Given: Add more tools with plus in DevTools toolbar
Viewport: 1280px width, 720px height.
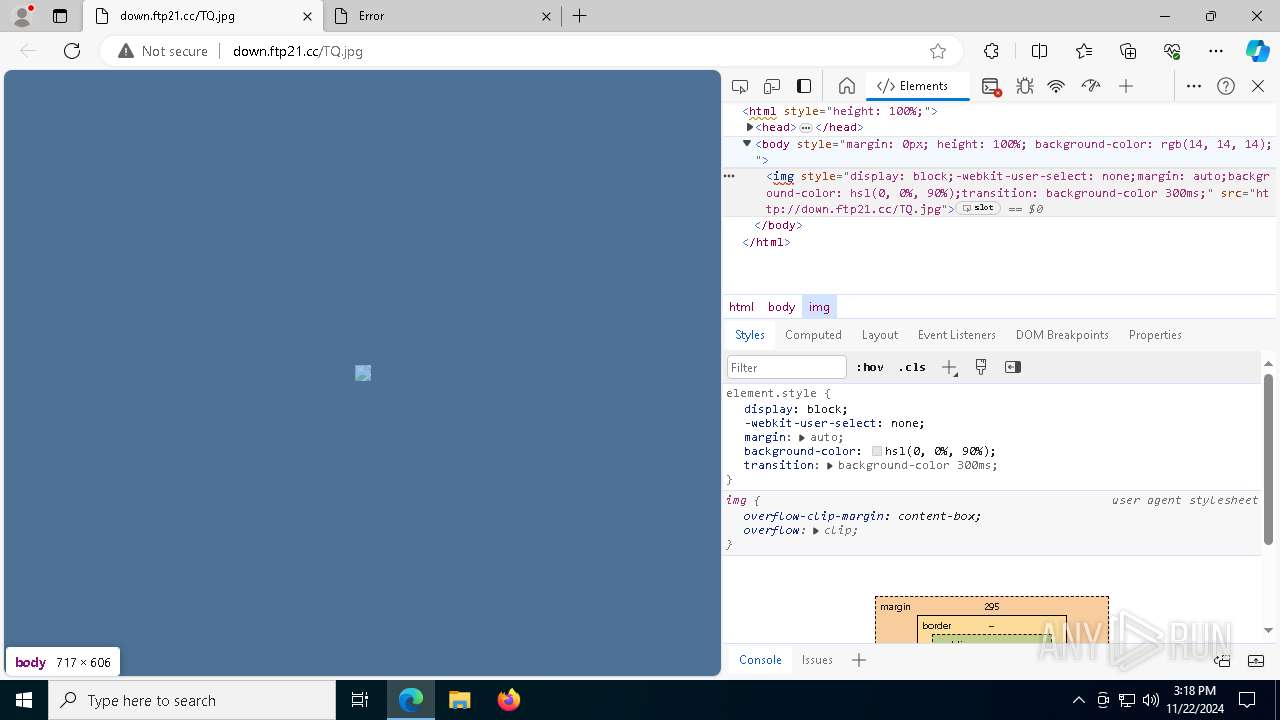Looking at the screenshot, I should (1126, 86).
